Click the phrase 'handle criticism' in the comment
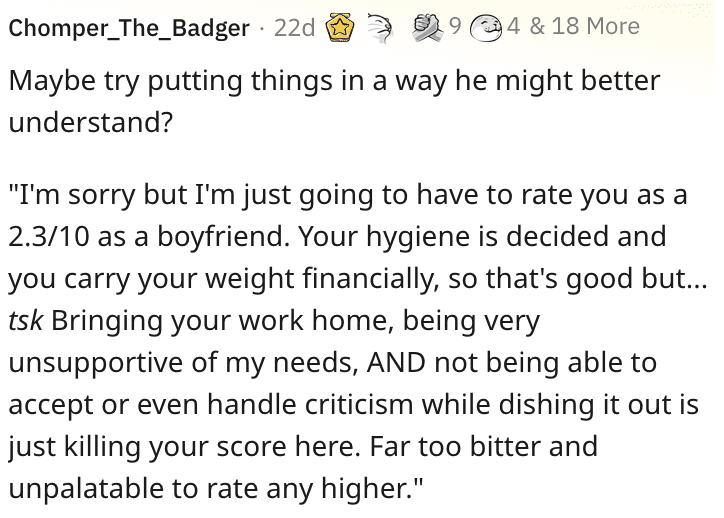The height and width of the screenshot is (518, 724). [x=310, y=404]
